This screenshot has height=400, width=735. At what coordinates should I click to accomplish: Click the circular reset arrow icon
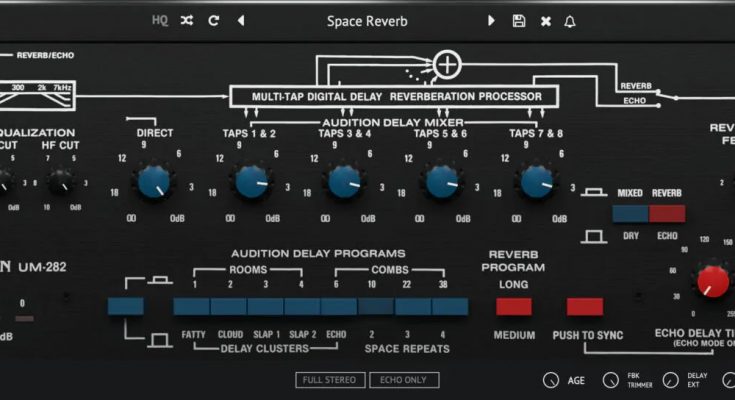pyautogui.click(x=213, y=21)
